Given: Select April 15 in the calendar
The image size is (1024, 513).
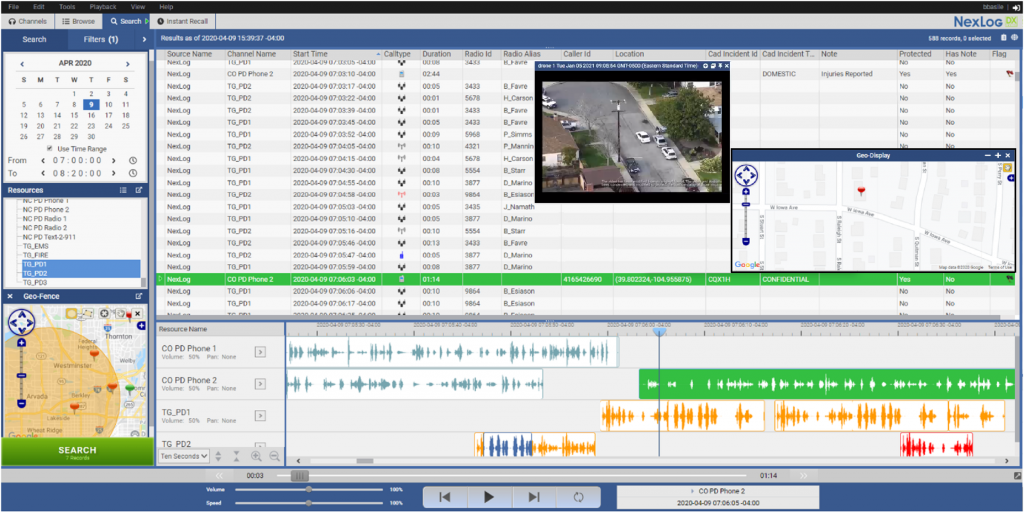Looking at the screenshot, I should click(x=74, y=115).
